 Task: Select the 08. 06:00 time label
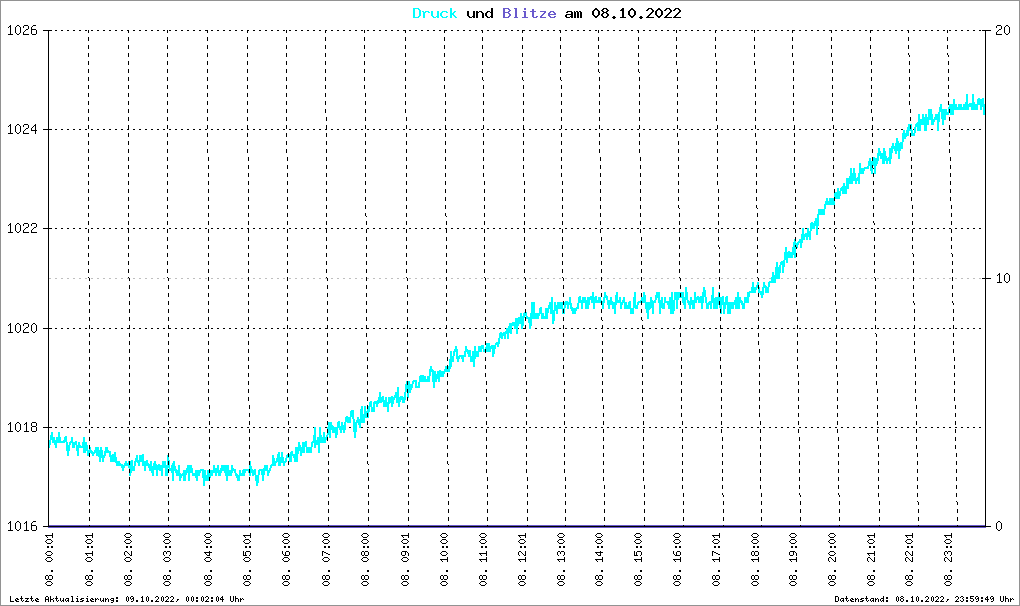(286, 559)
